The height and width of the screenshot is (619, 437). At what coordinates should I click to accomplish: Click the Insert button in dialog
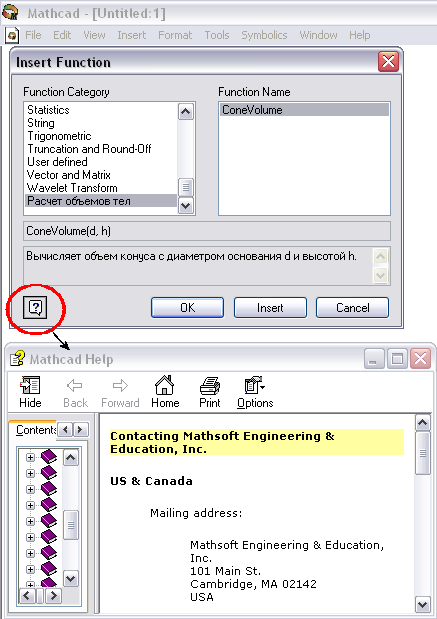[x=270, y=308]
